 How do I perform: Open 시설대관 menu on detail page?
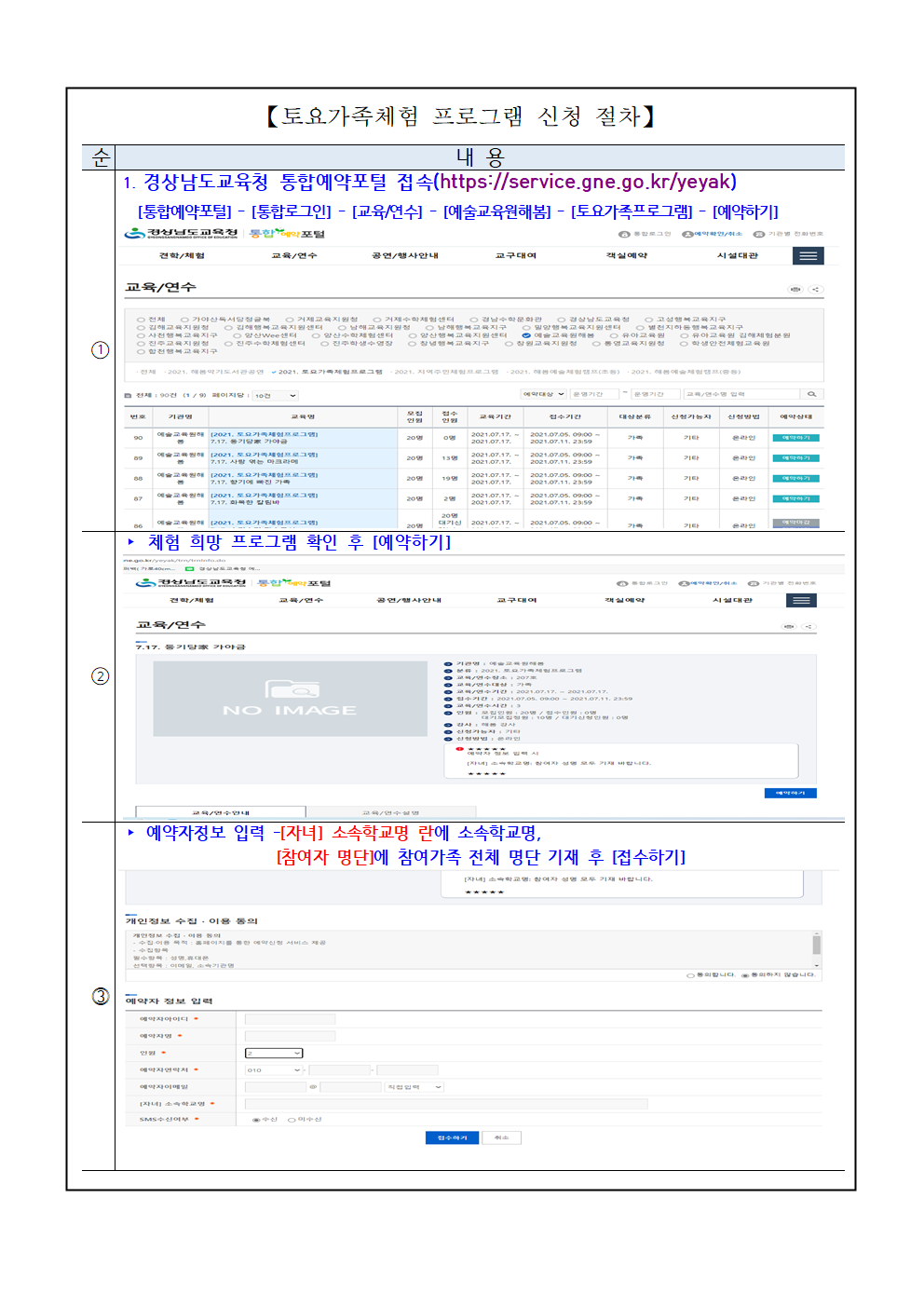[732, 600]
